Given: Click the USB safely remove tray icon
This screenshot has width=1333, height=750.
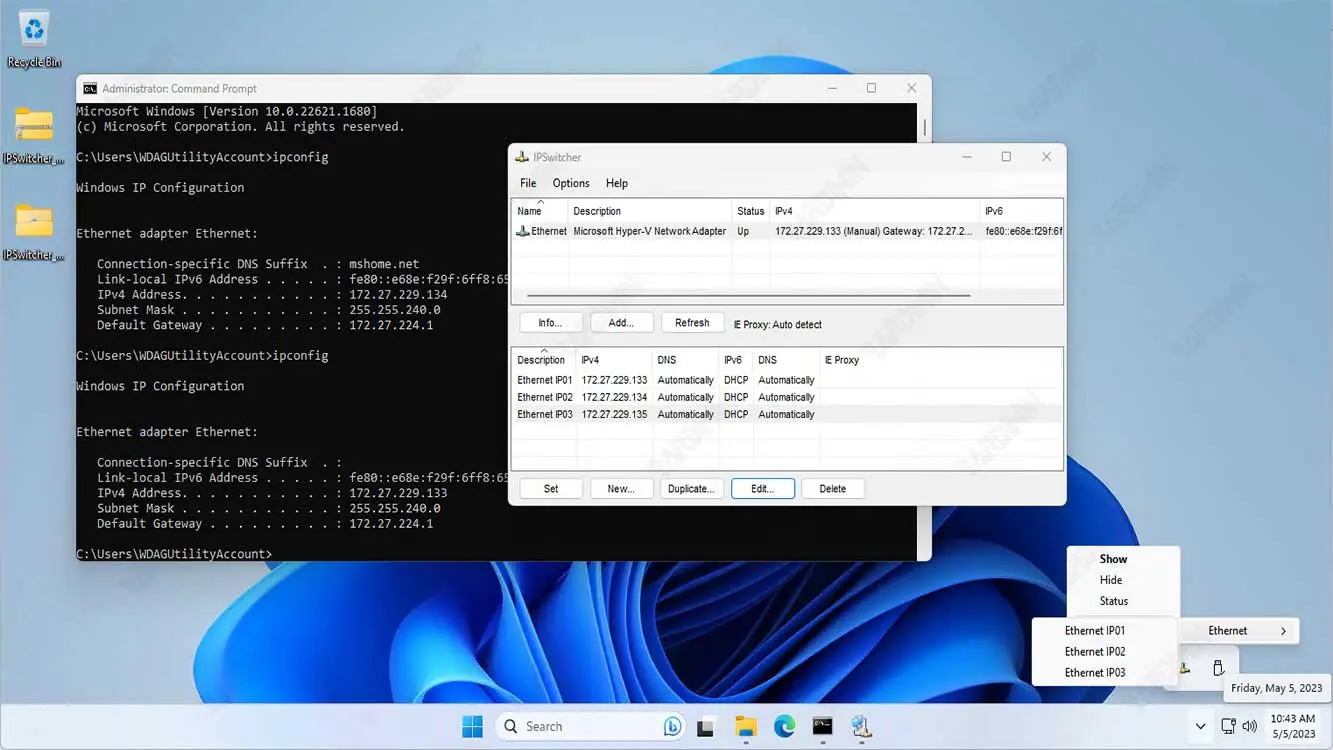Looking at the screenshot, I should tap(1218, 668).
